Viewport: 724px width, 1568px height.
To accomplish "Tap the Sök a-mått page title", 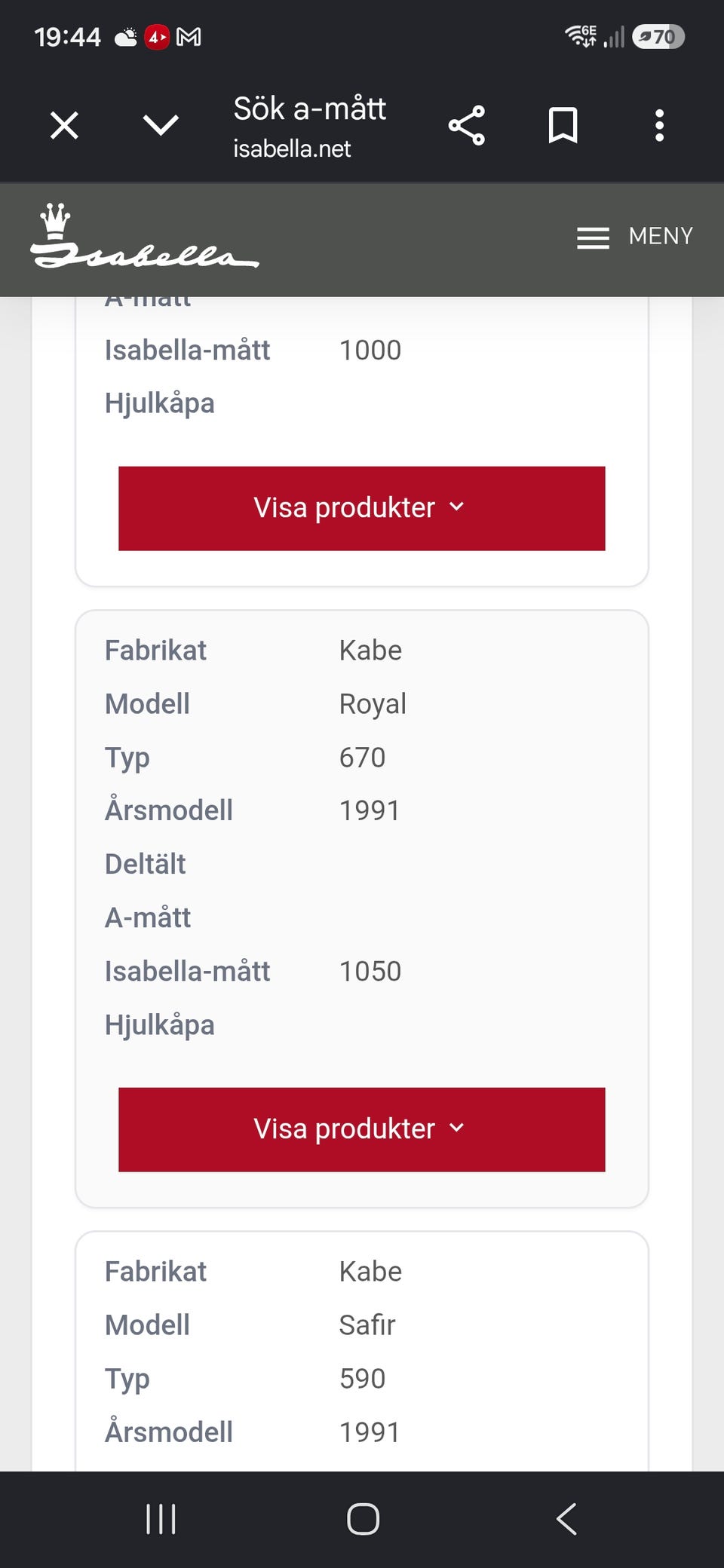I will (310, 109).
